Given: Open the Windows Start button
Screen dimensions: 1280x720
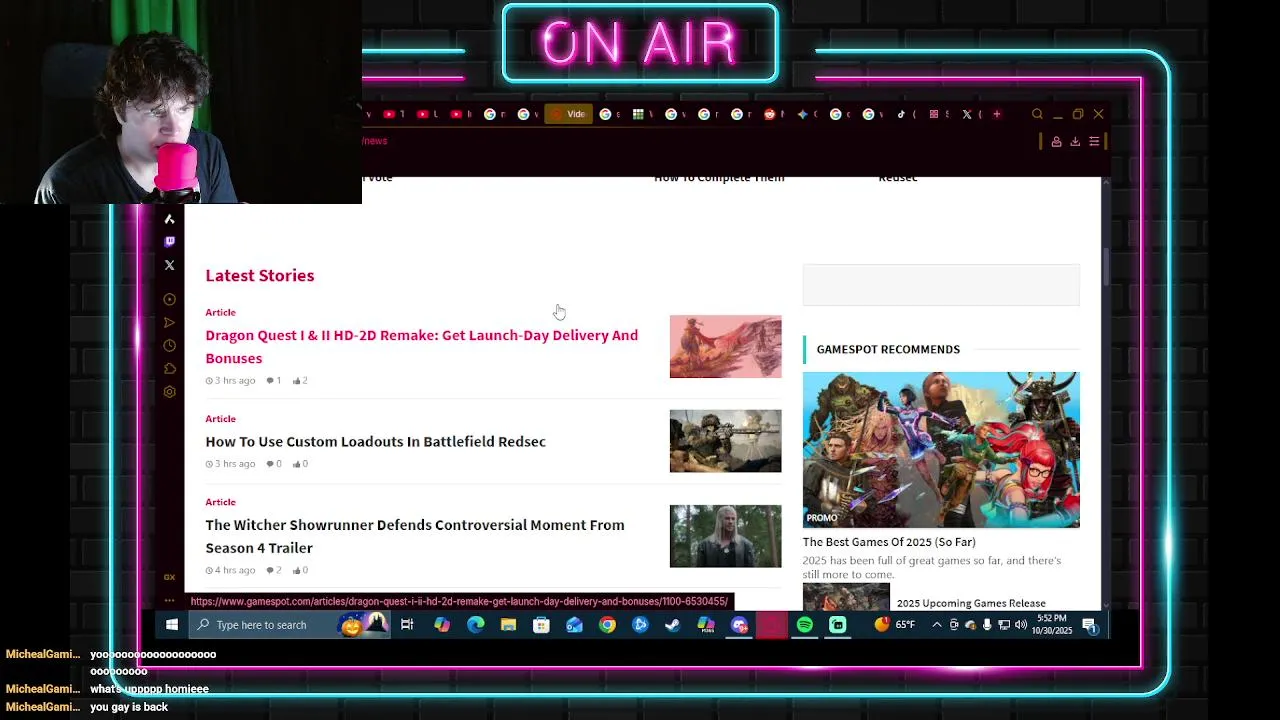Looking at the screenshot, I should (172, 625).
